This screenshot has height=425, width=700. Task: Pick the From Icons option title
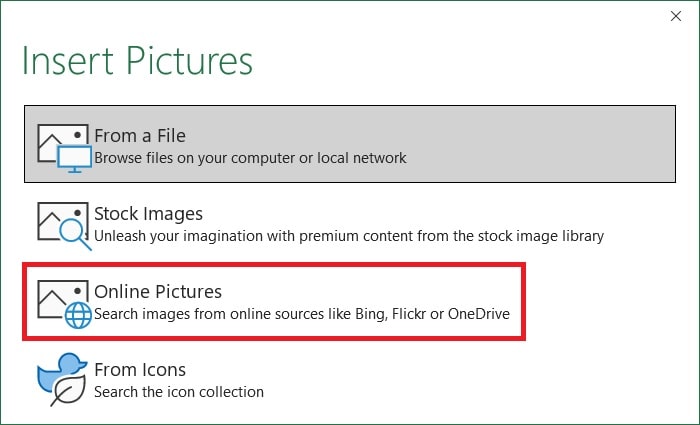coord(140,370)
